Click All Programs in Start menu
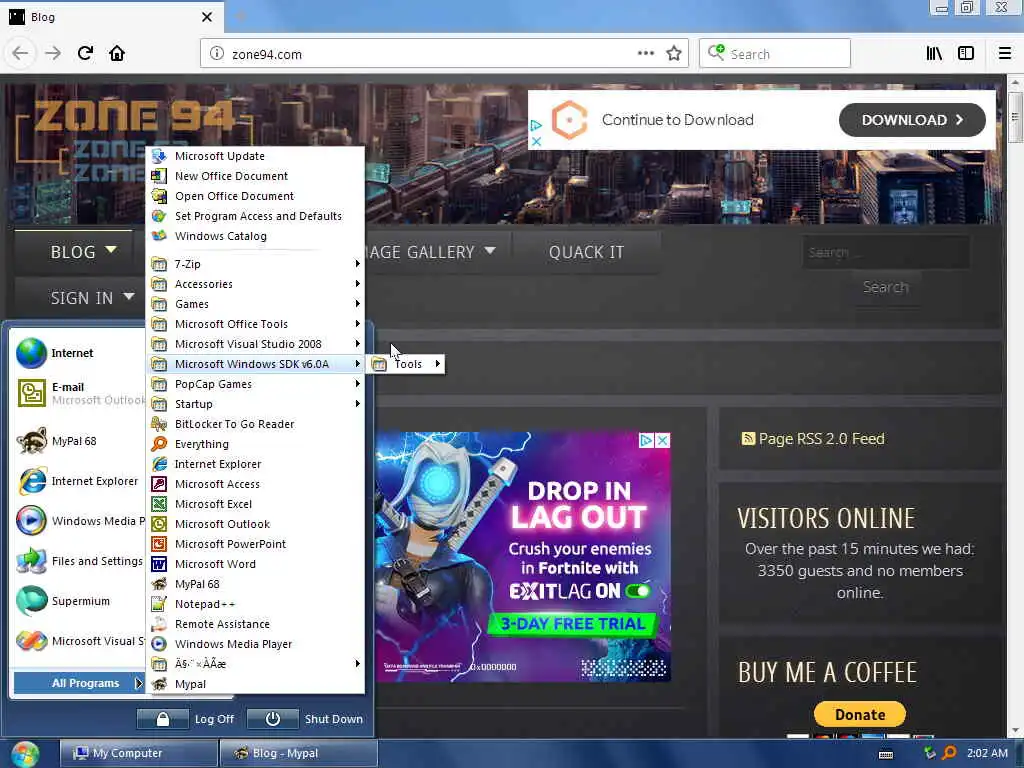 pyautogui.click(x=78, y=683)
